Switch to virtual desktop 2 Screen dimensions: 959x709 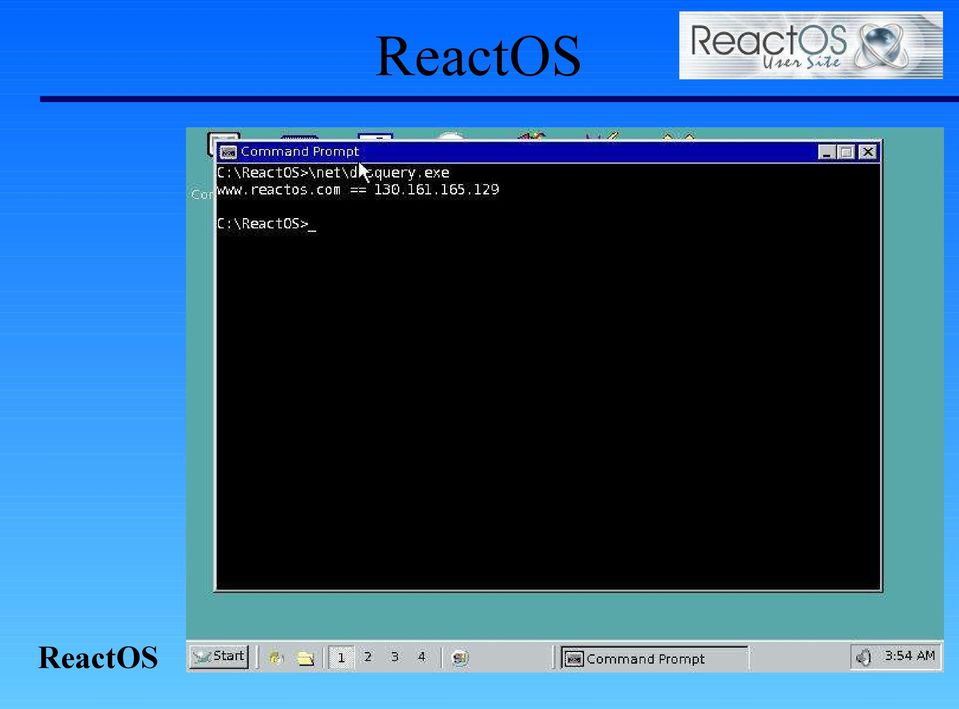368,657
